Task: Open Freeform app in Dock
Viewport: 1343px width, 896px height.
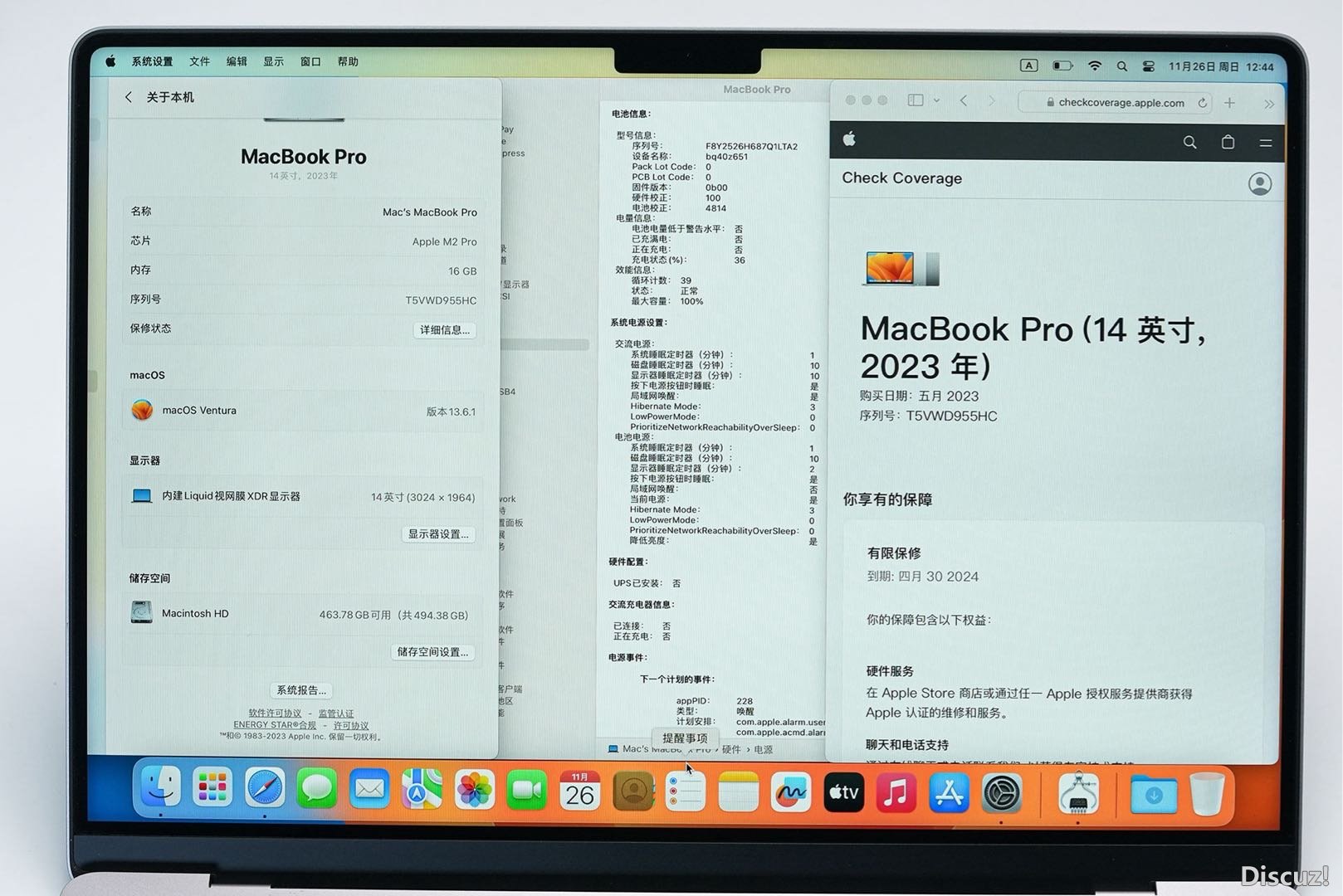Action: (791, 793)
